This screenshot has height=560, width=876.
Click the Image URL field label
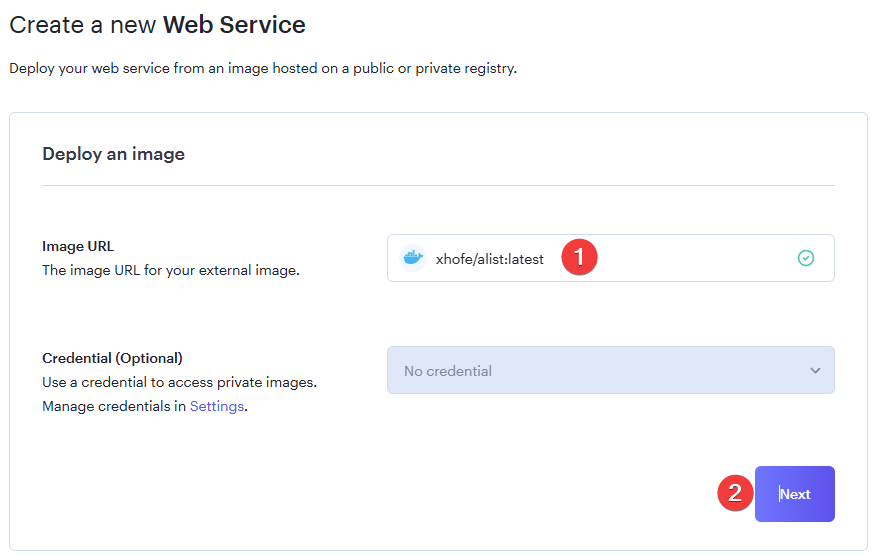coord(78,246)
